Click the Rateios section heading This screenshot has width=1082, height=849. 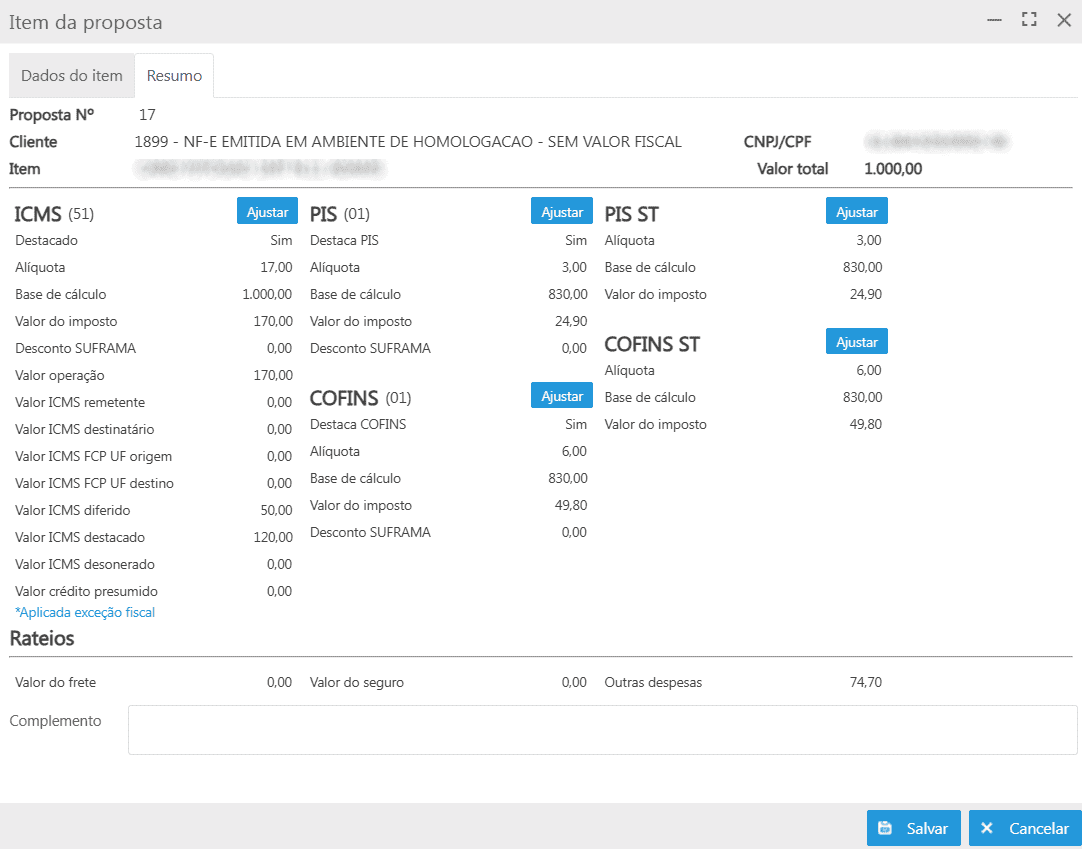pos(42,638)
